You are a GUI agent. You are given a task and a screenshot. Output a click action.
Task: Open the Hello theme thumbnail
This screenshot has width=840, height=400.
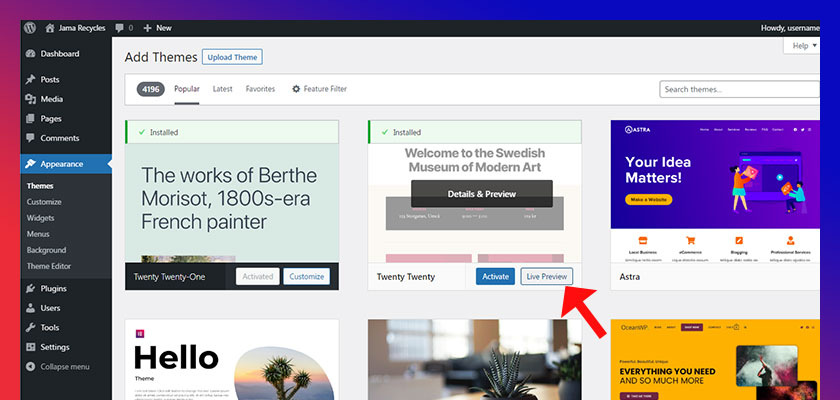[232, 360]
